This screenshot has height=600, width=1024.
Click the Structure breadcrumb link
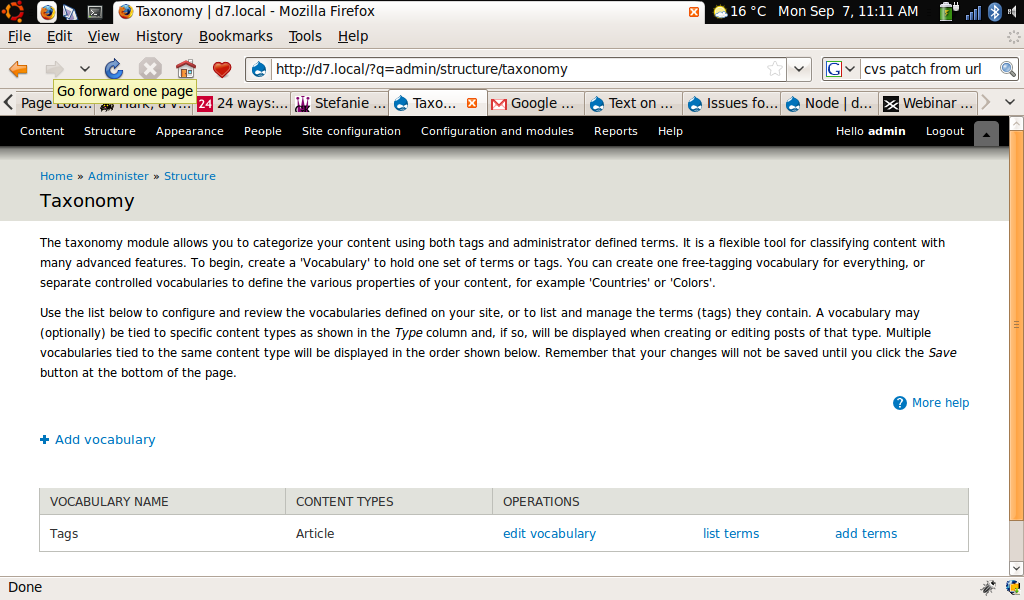[x=189, y=176]
